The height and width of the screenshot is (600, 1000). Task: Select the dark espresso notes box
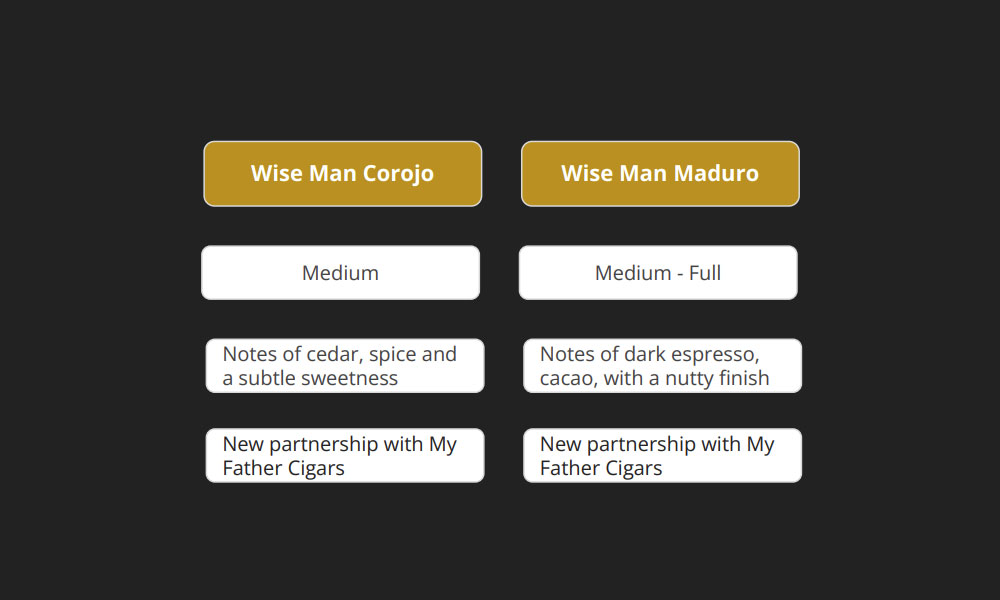(x=662, y=365)
